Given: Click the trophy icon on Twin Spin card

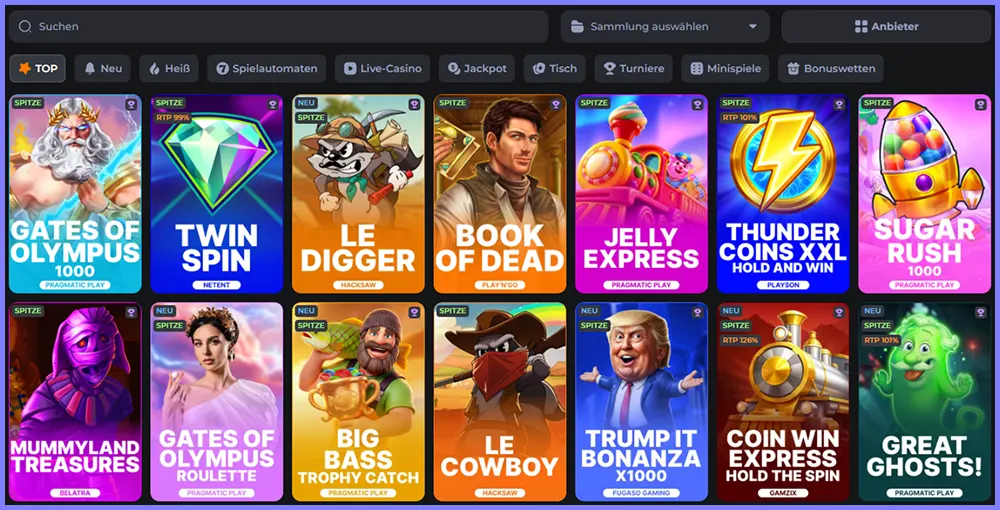Looking at the screenshot, I should pyautogui.click(x=273, y=104).
